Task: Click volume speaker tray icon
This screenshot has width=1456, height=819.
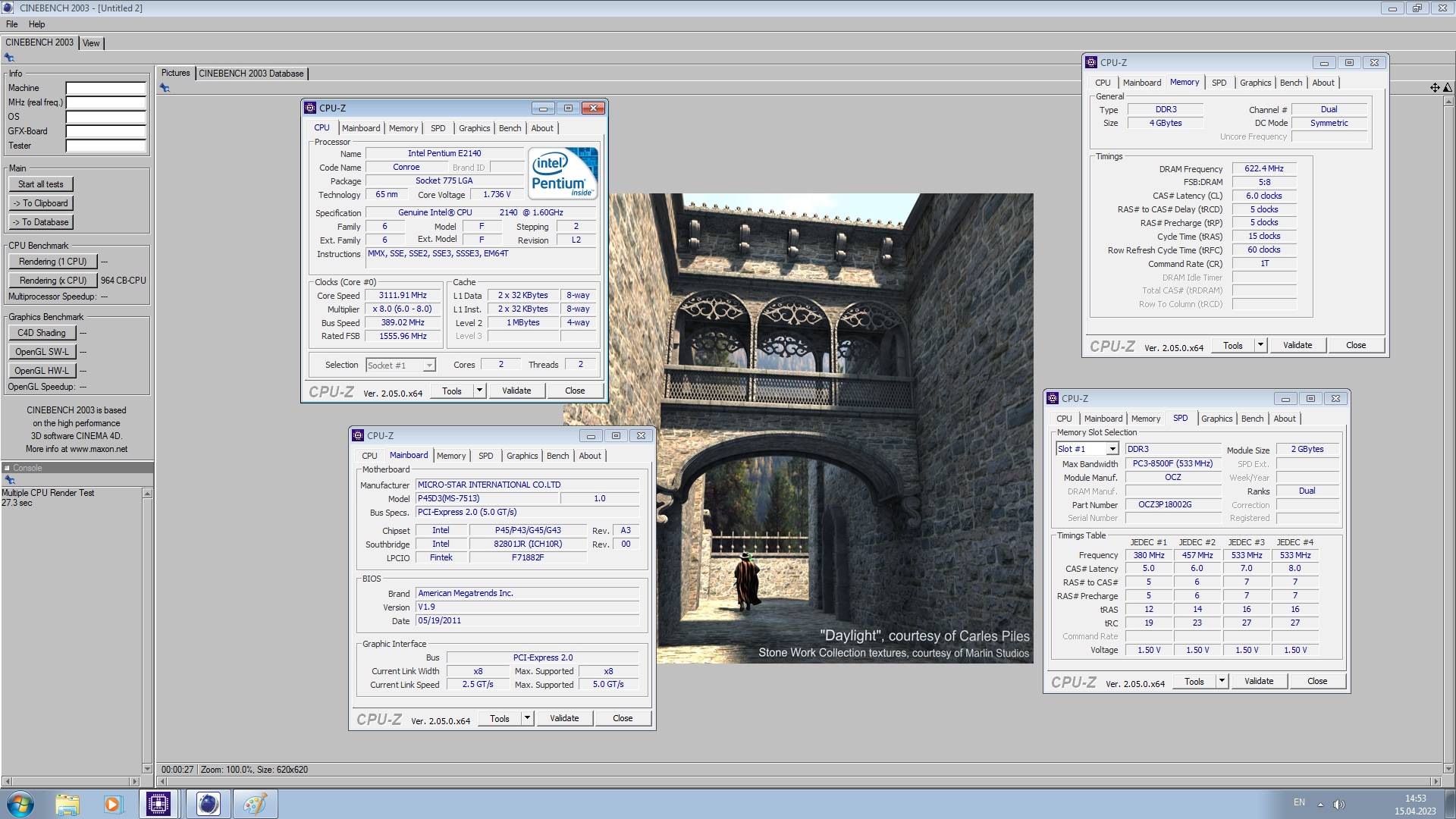Action: (x=1338, y=804)
